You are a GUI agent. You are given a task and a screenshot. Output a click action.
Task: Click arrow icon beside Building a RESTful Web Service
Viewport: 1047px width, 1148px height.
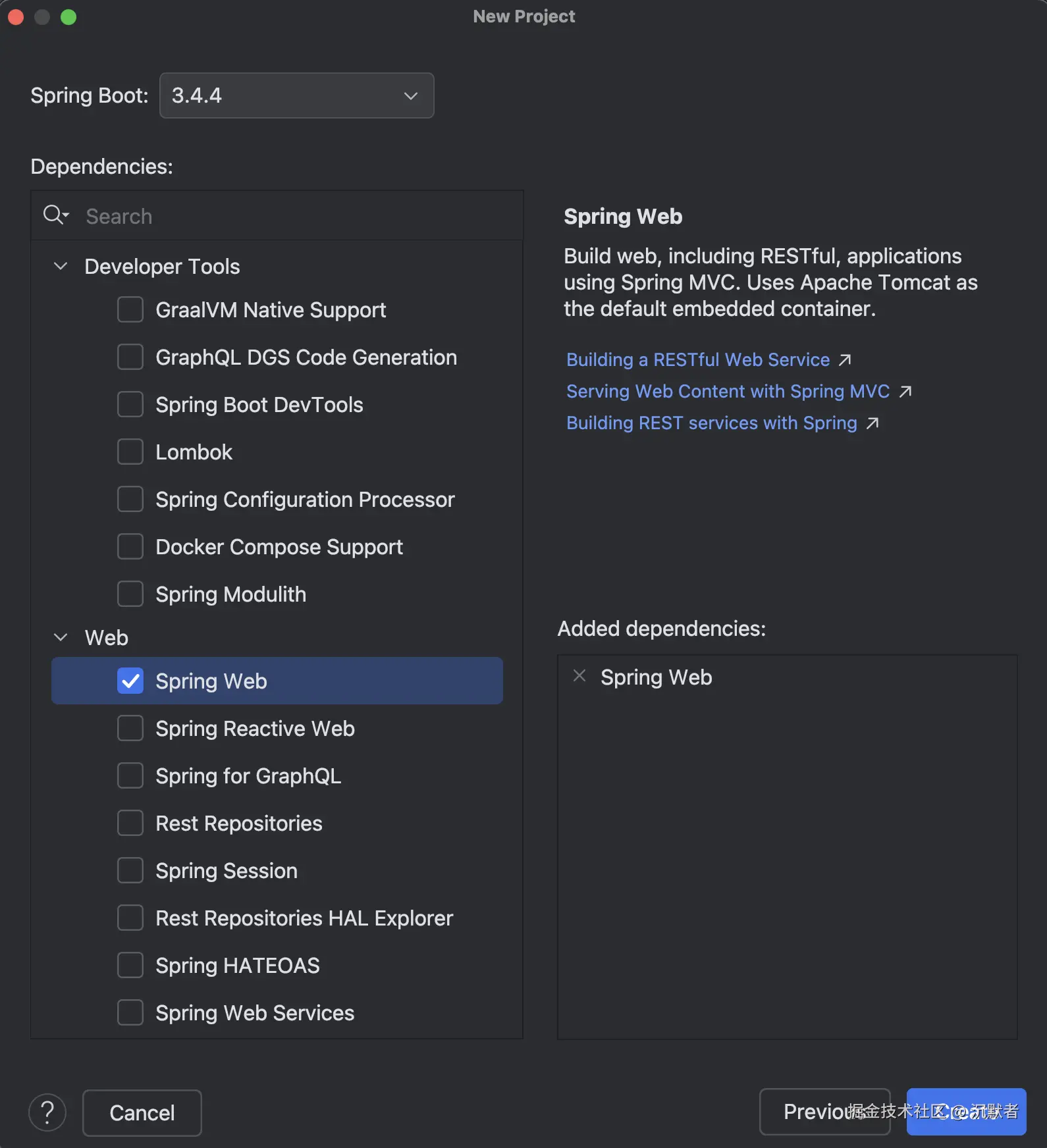[x=845, y=360]
